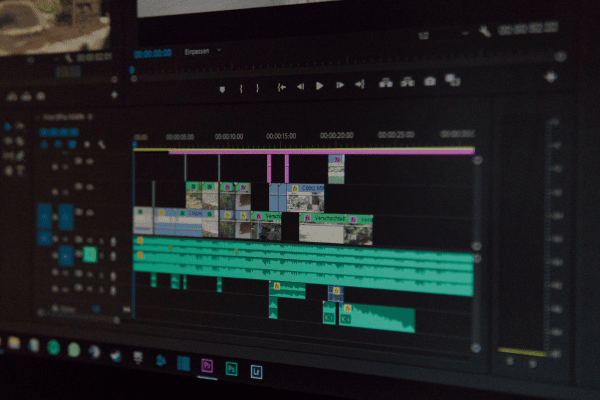The height and width of the screenshot is (400, 600).
Task: Select the large green audio waveform clip
Action: click(378, 320)
